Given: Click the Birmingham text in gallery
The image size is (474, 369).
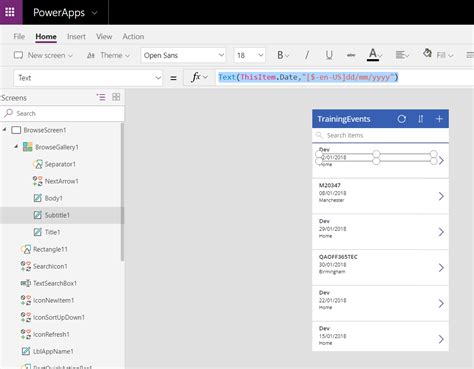Looking at the screenshot, I should [x=332, y=272].
